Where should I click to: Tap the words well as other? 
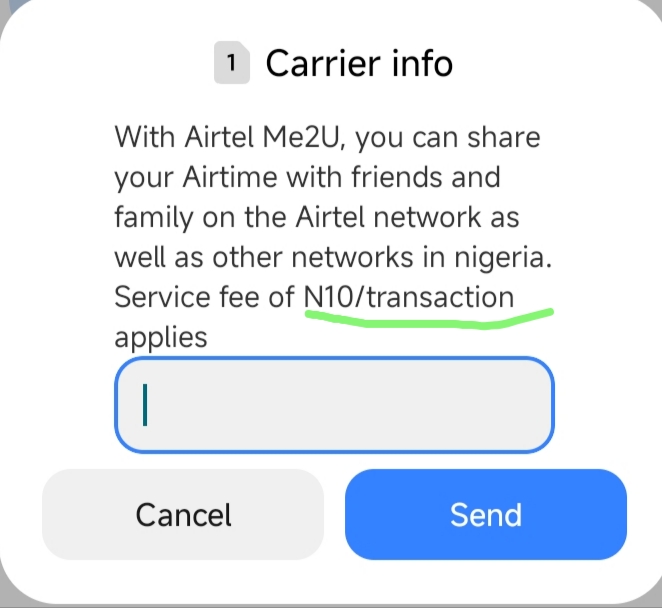[198, 257]
